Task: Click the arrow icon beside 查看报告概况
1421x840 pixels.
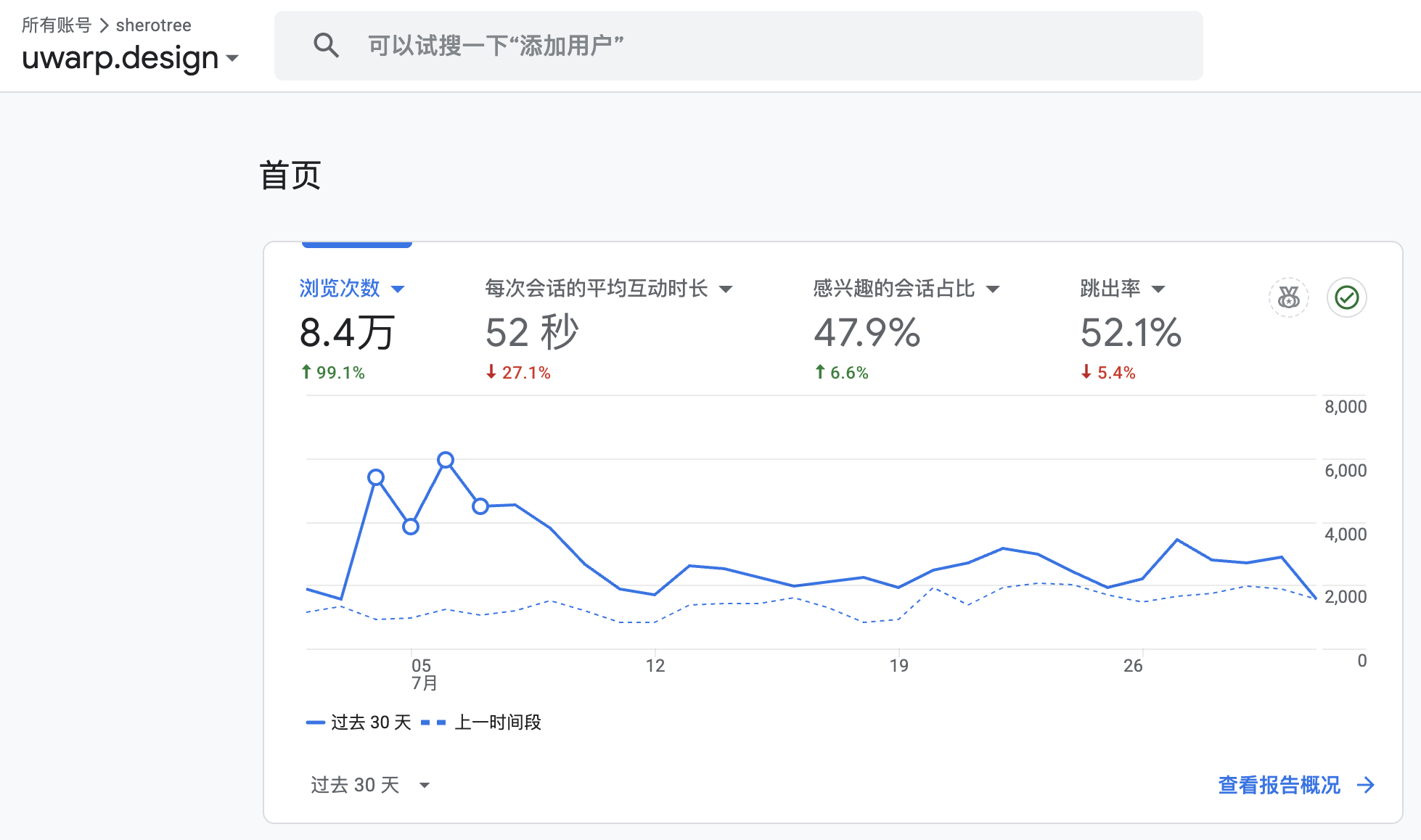Action: 1366,785
